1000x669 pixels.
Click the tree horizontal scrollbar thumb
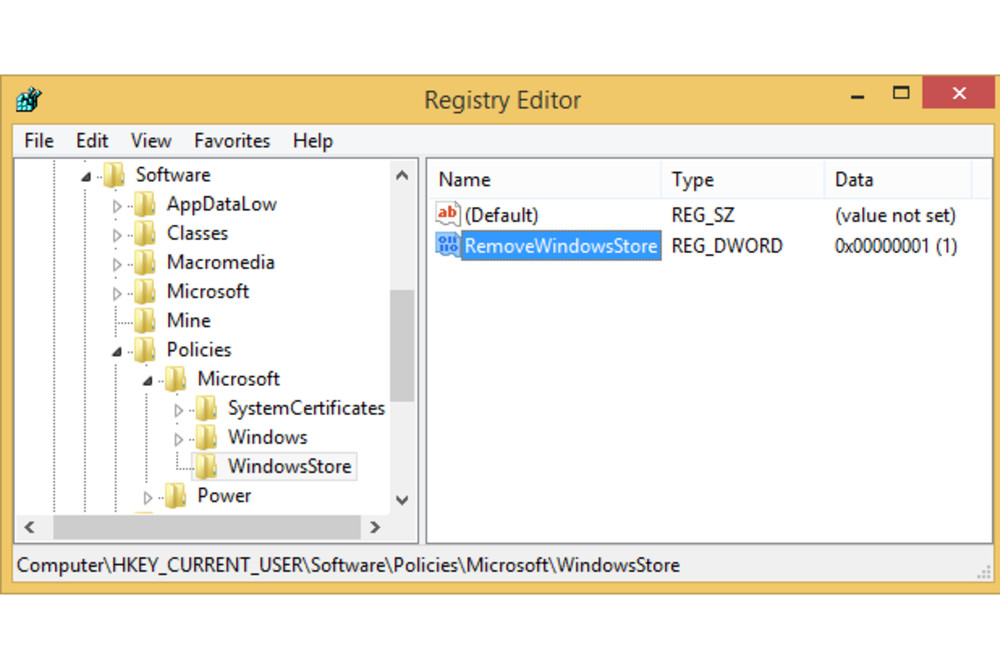207,527
